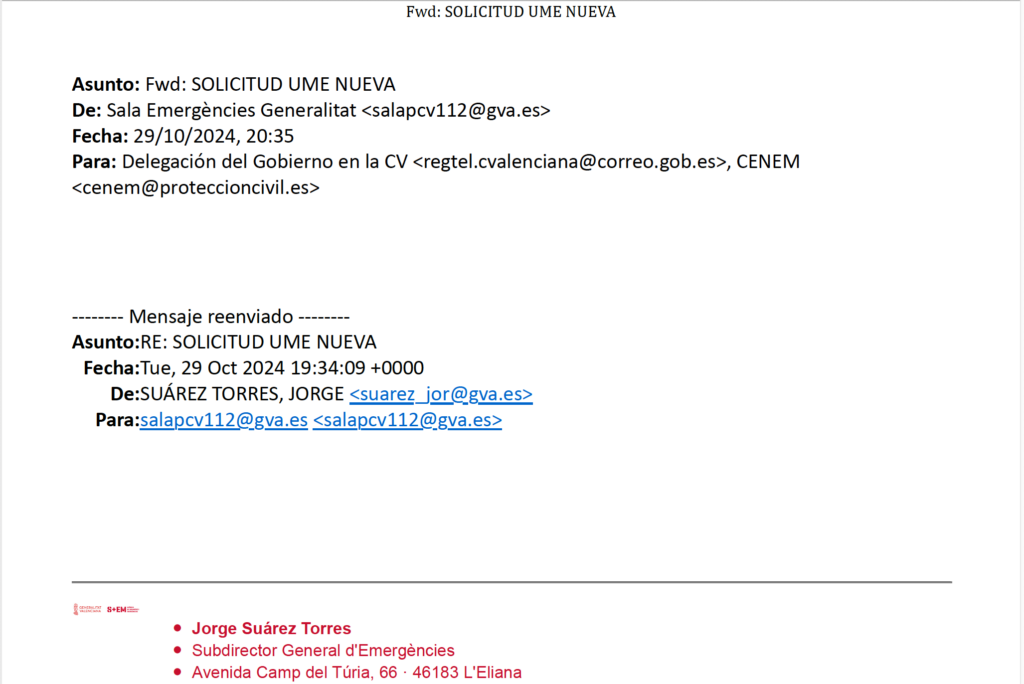Click the bullet before Subdirector General d'Emergències
The height and width of the screenshot is (684, 1024).
177,651
